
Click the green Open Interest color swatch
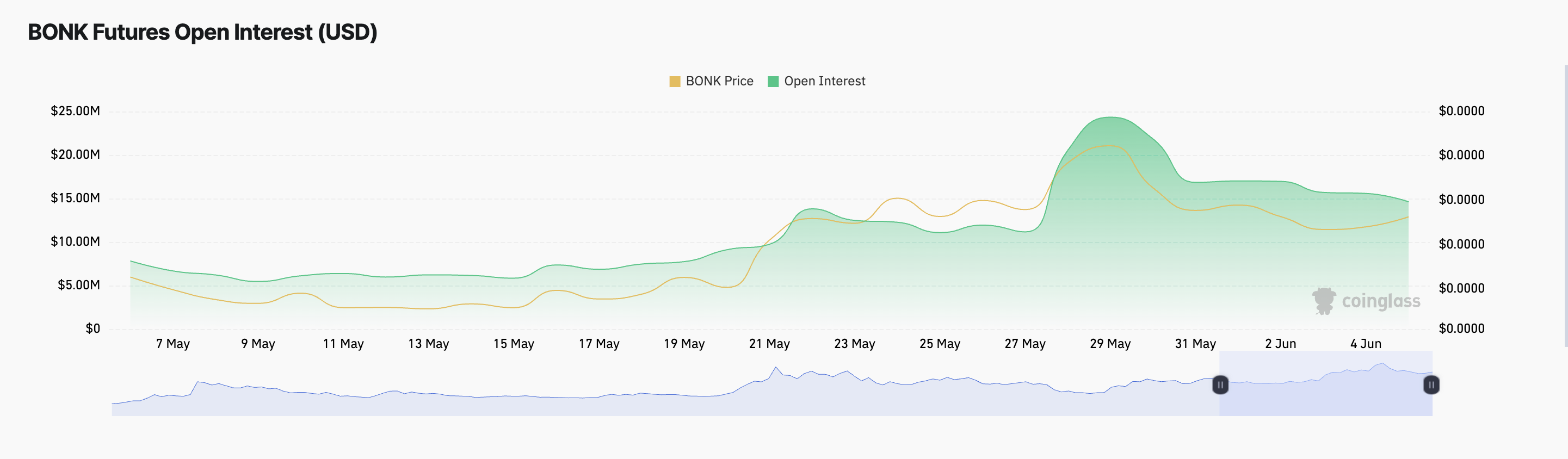pos(773,82)
